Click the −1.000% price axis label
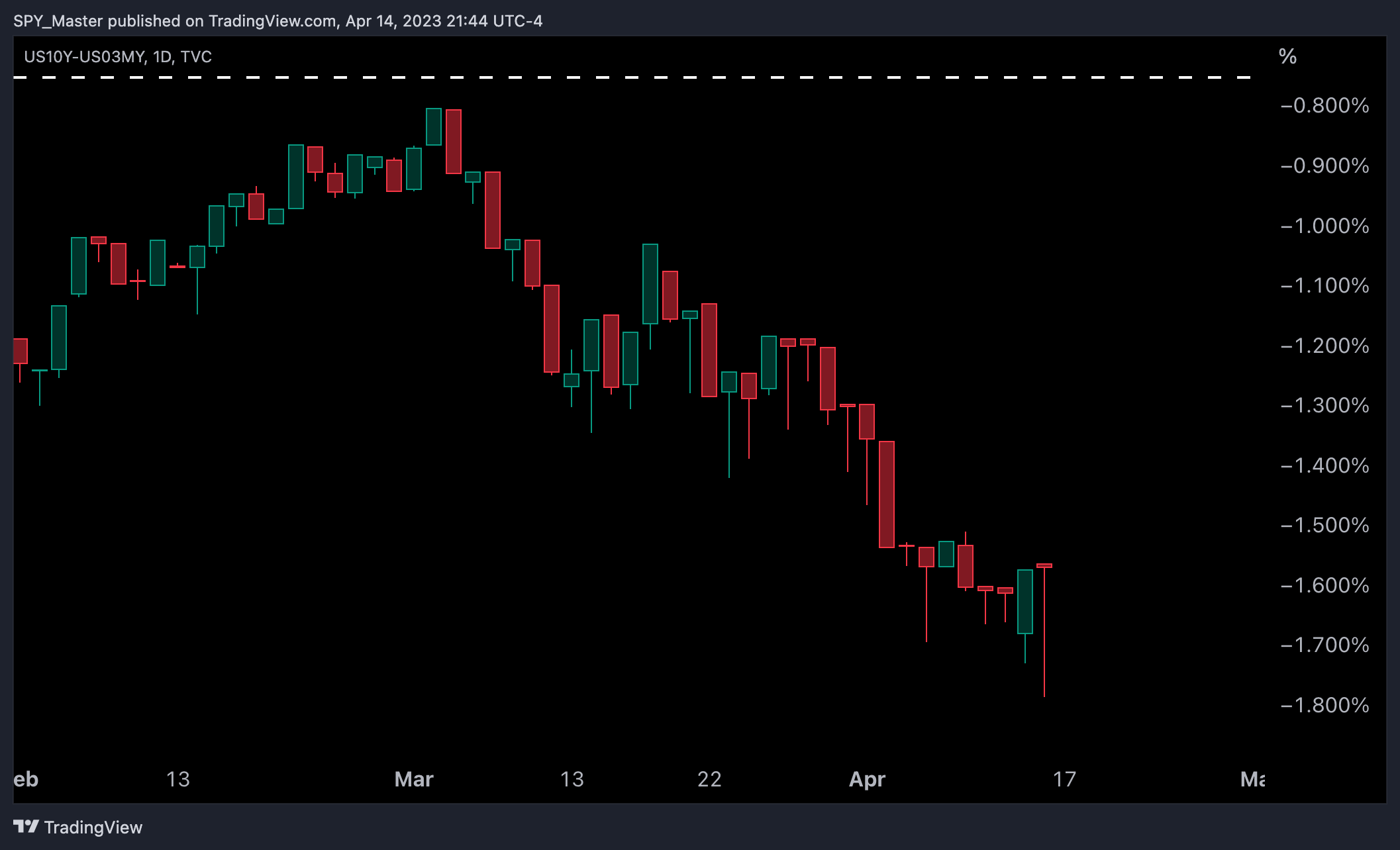The image size is (1400, 850). coord(1325,226)
